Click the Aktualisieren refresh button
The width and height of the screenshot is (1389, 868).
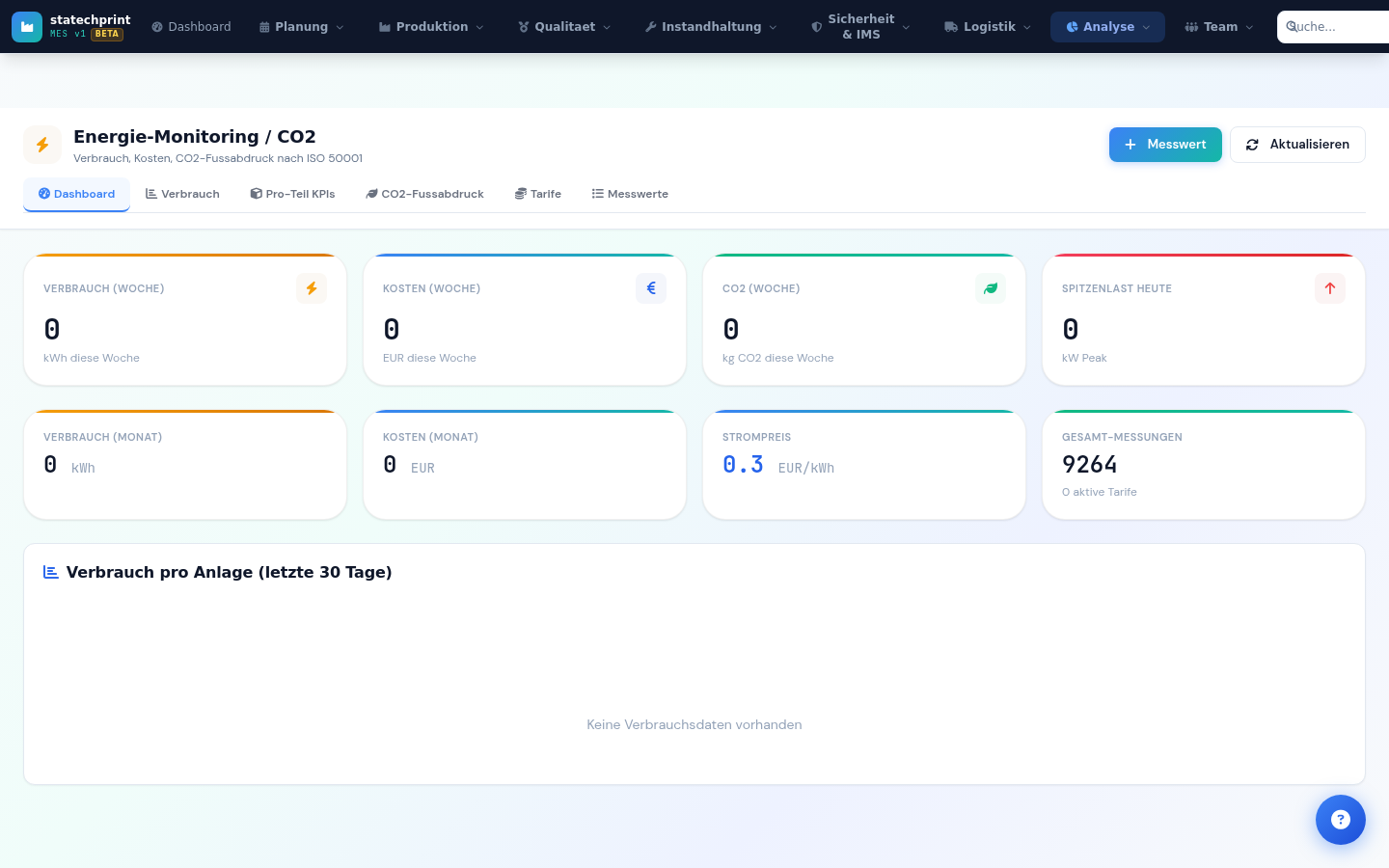pos(1297,145)
